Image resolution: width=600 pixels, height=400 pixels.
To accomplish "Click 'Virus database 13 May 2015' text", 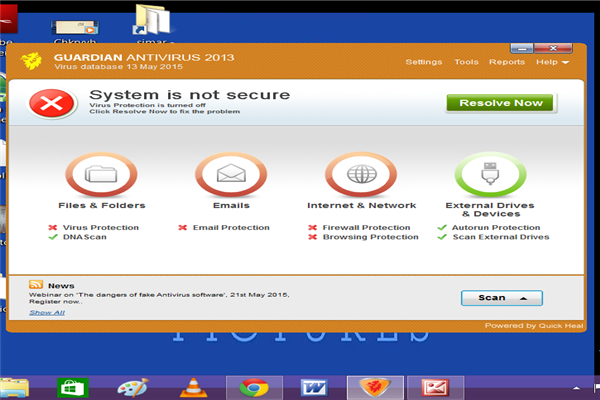I will (x=118, y=67).
